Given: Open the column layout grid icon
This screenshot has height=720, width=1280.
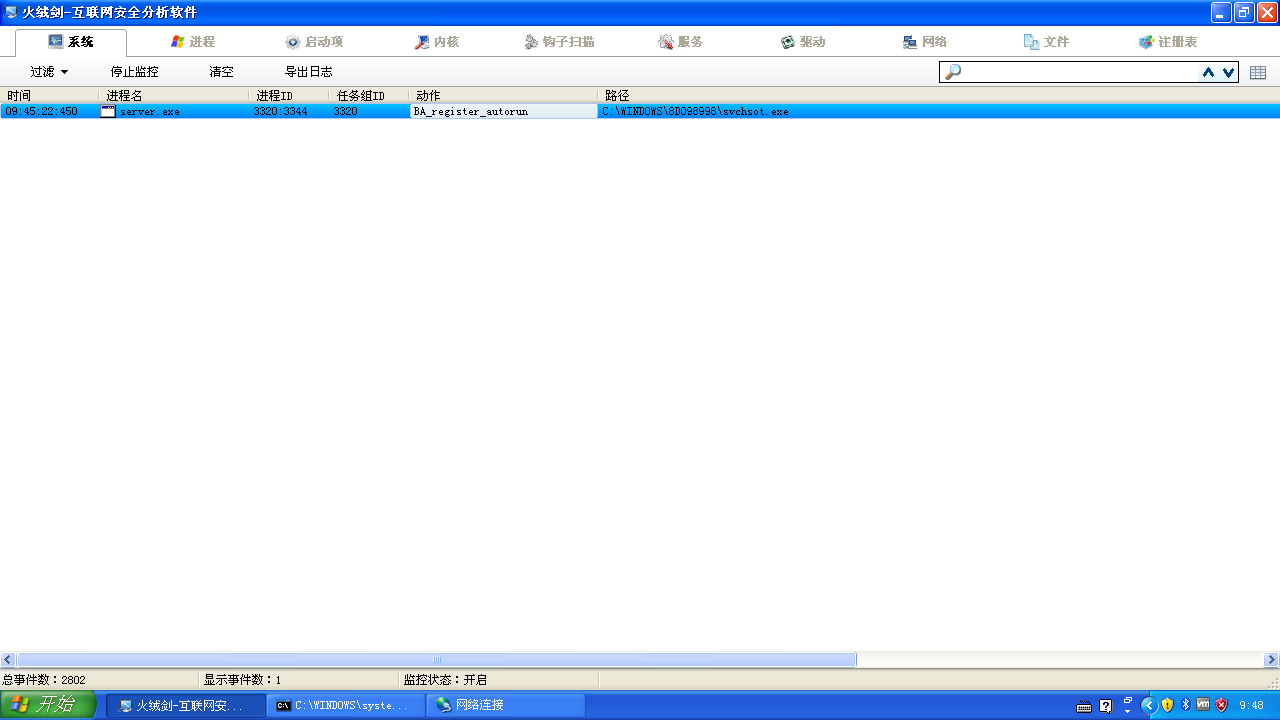Looking at the screenshot, I should pyautogui.click(x=1258, y=72).
